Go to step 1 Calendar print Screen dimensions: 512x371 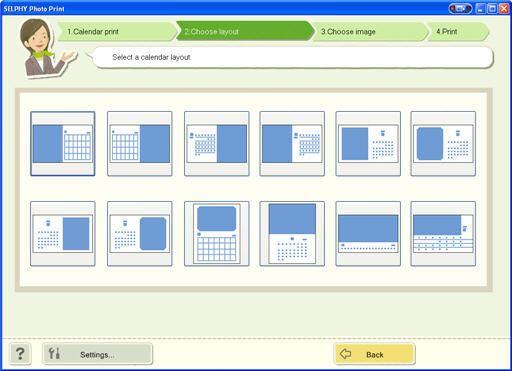(x=117, y=32)
